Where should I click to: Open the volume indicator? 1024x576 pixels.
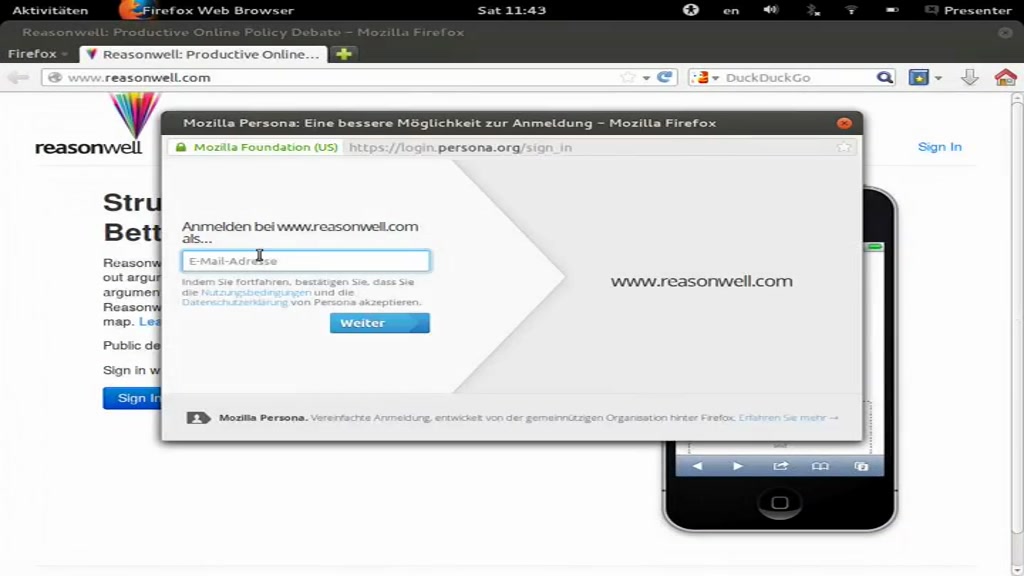(x=771, y=10)
